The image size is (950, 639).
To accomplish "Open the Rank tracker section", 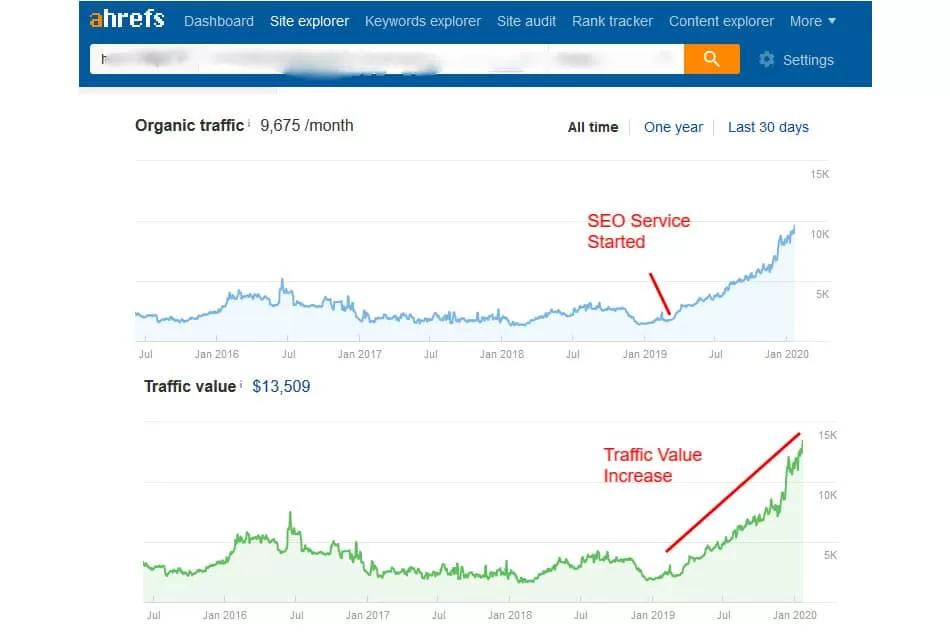I will (612, 21).
